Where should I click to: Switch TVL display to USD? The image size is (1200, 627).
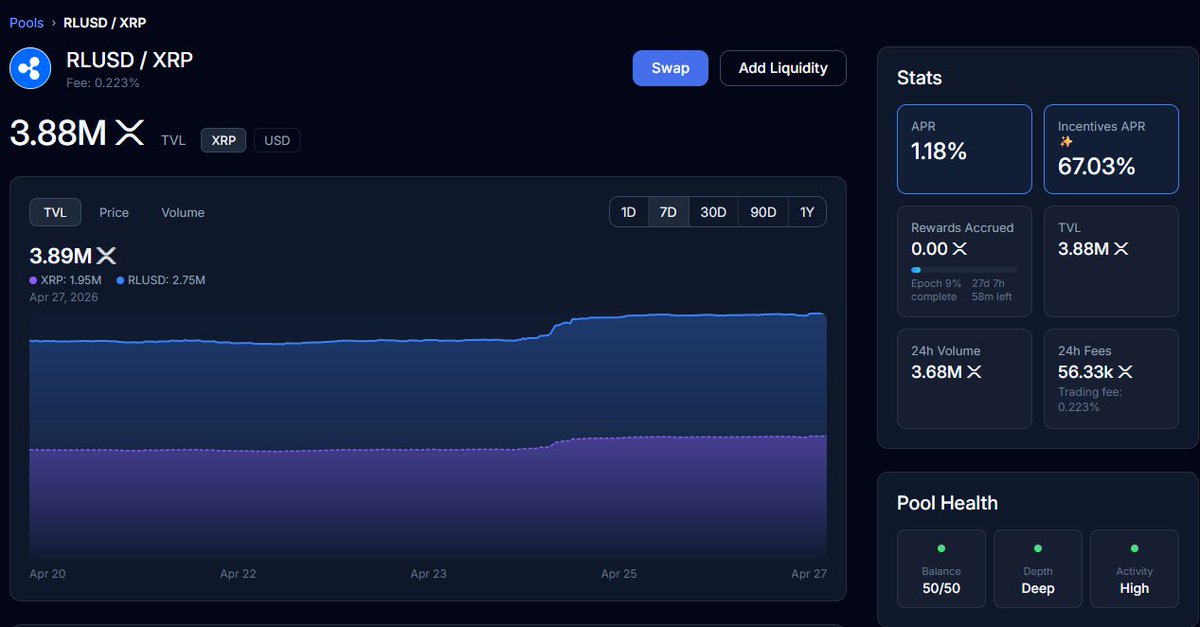[x=277, y=141]
